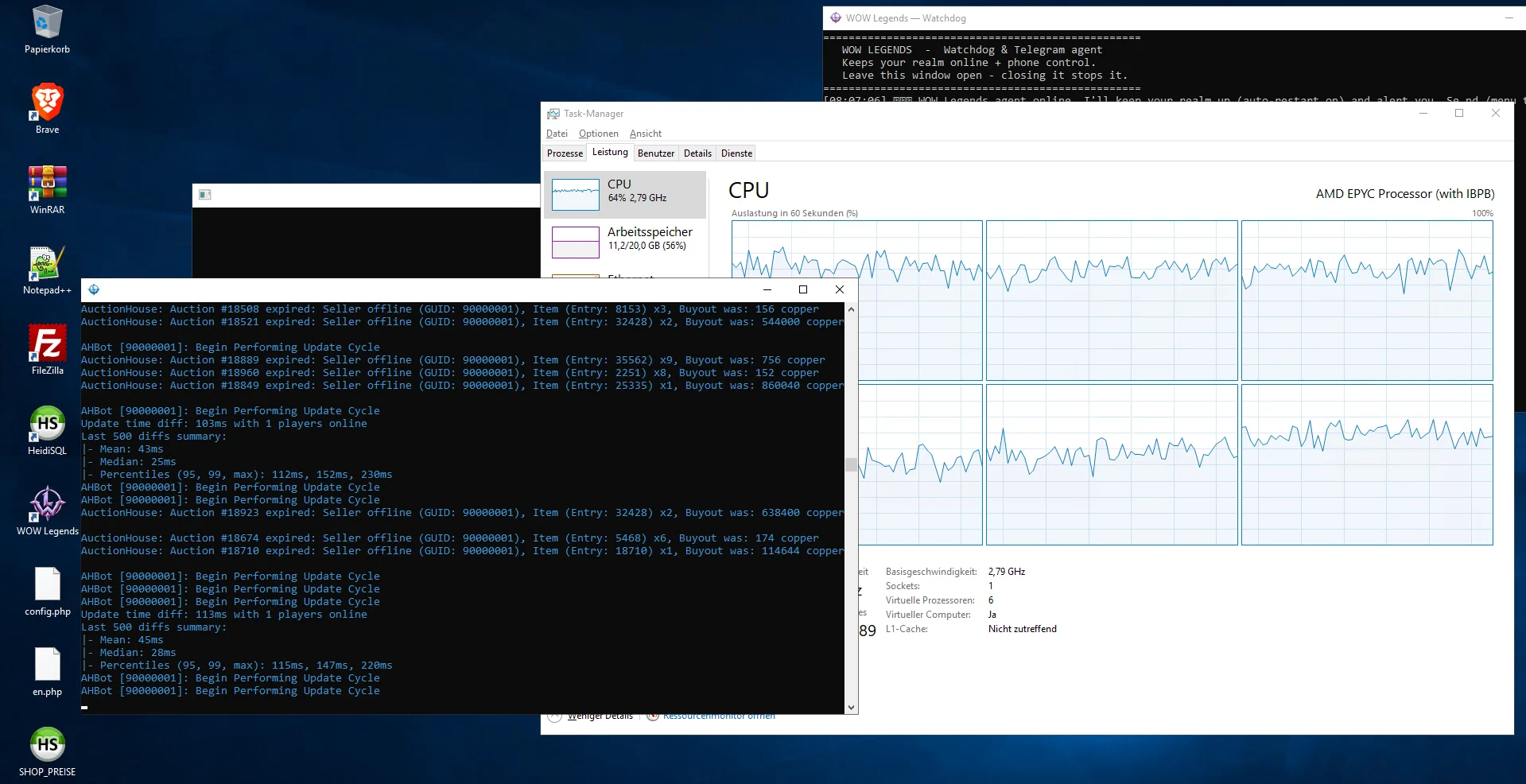Minimize the AHBot console window
The height and width of the screenshot is (784, 1526).
pyautogui.click(x=767, y=289)
